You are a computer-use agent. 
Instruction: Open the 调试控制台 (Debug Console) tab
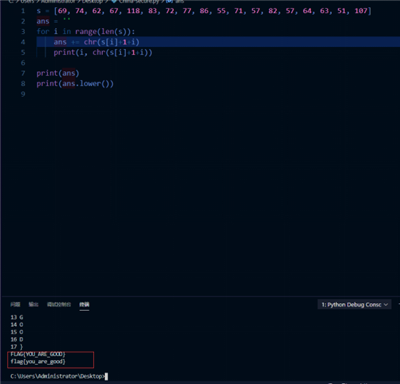pyautogui.click(x=59, y=304)
